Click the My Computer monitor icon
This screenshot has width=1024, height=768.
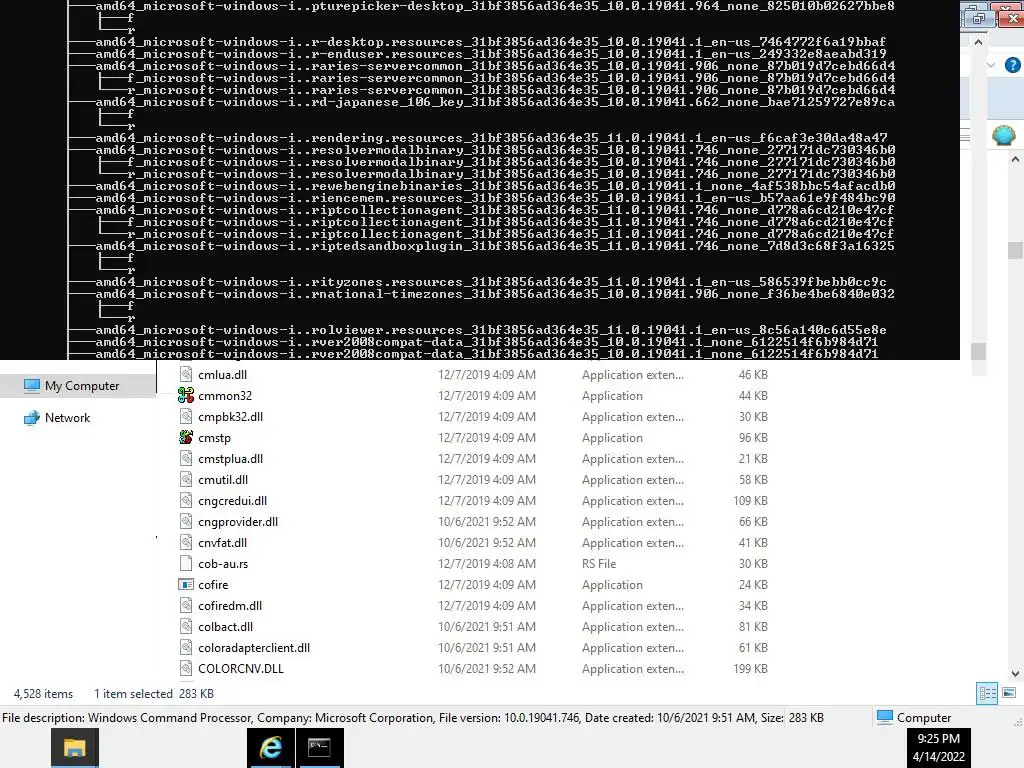31,385
